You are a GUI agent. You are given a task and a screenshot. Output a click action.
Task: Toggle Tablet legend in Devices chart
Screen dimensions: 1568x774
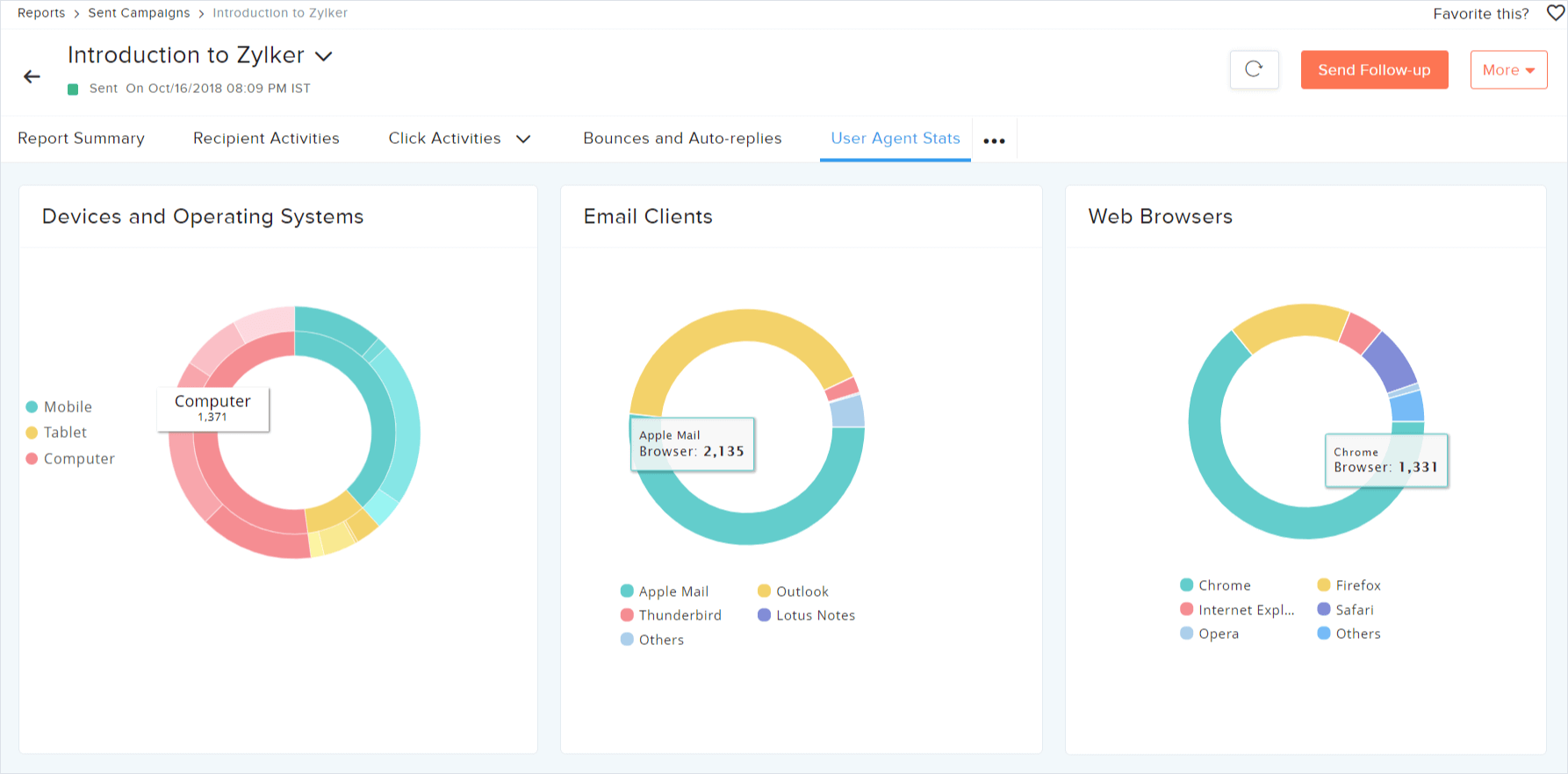[x=56, y=432]
